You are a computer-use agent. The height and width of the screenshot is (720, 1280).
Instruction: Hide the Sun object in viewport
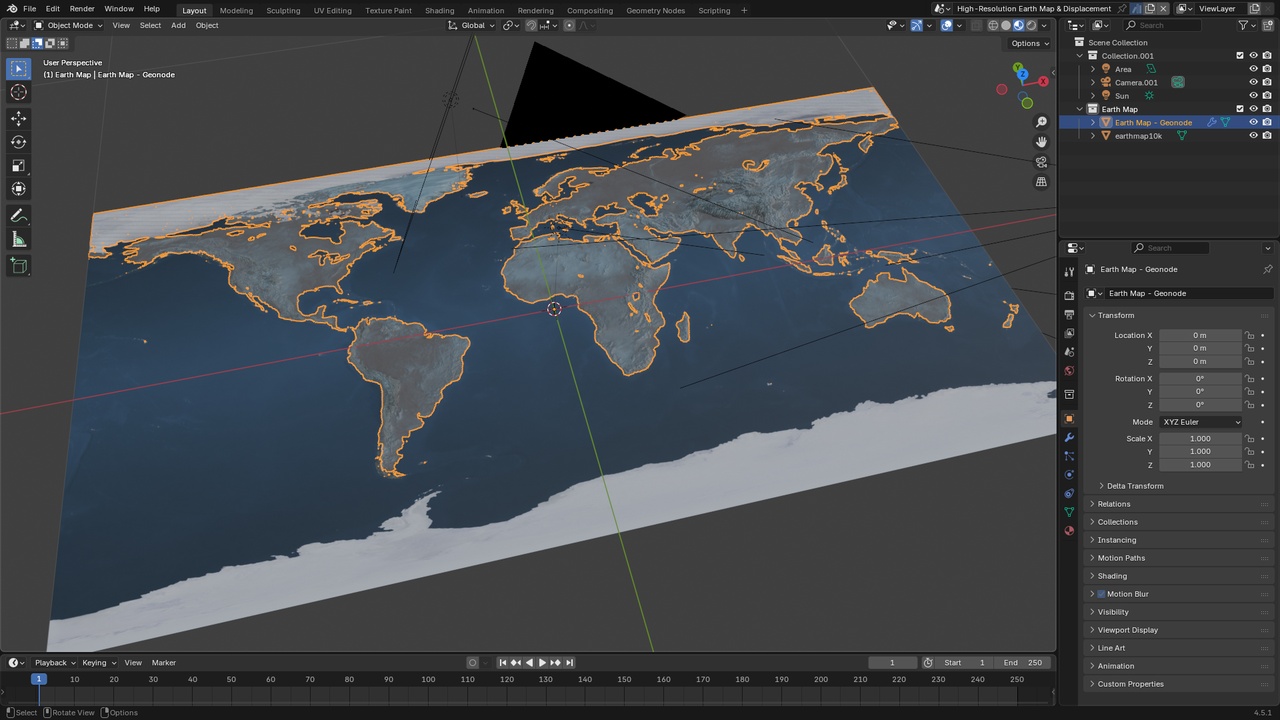point(1253,96)
